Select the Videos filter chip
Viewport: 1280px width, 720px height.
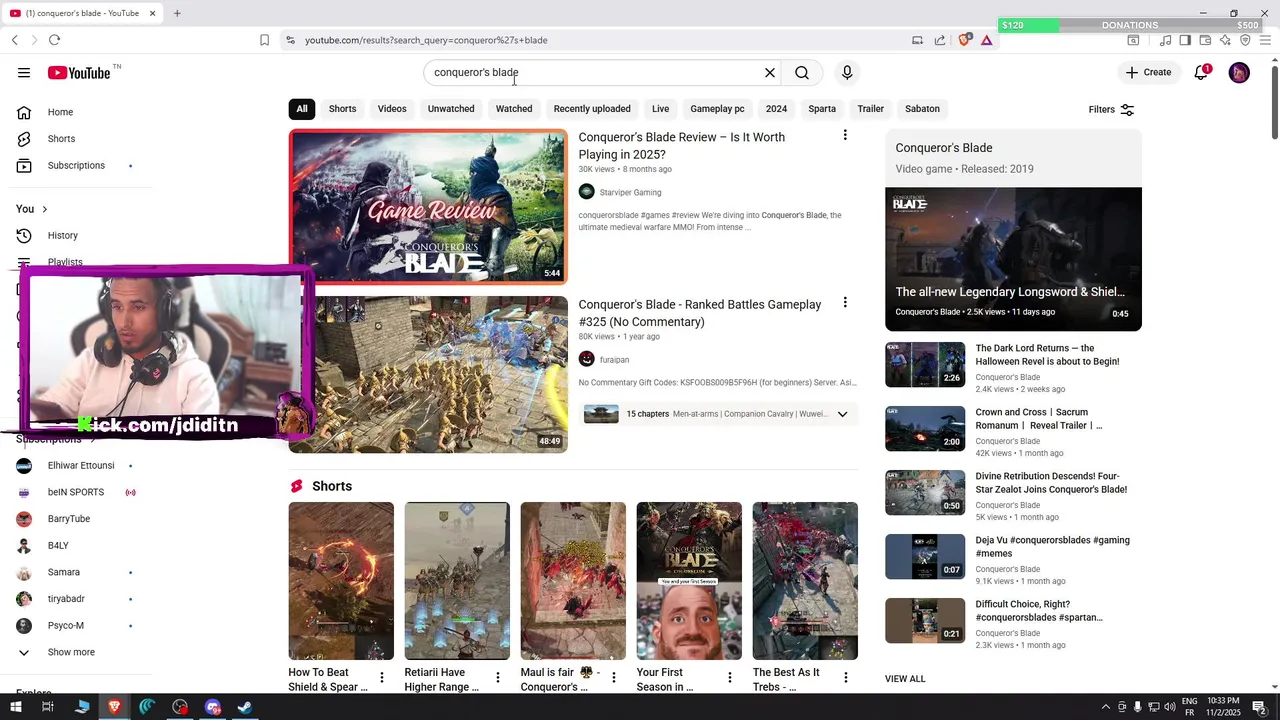coord(392,109)
